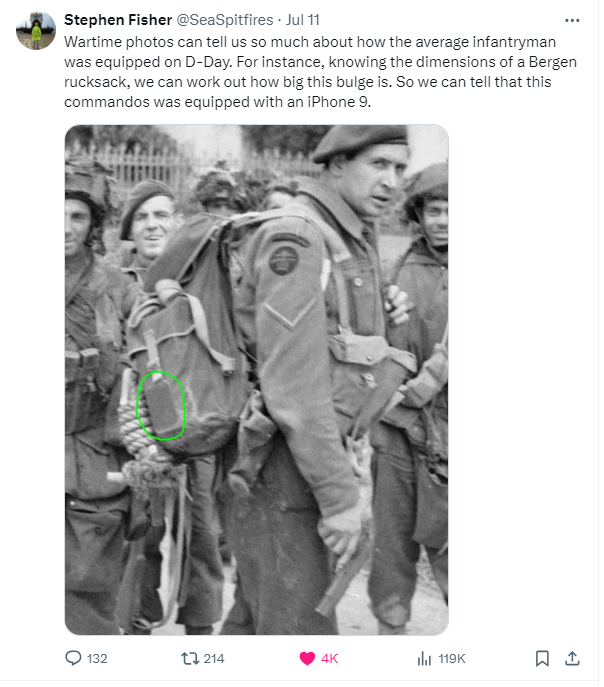Click the 214 reposts count

pos(214,659)
